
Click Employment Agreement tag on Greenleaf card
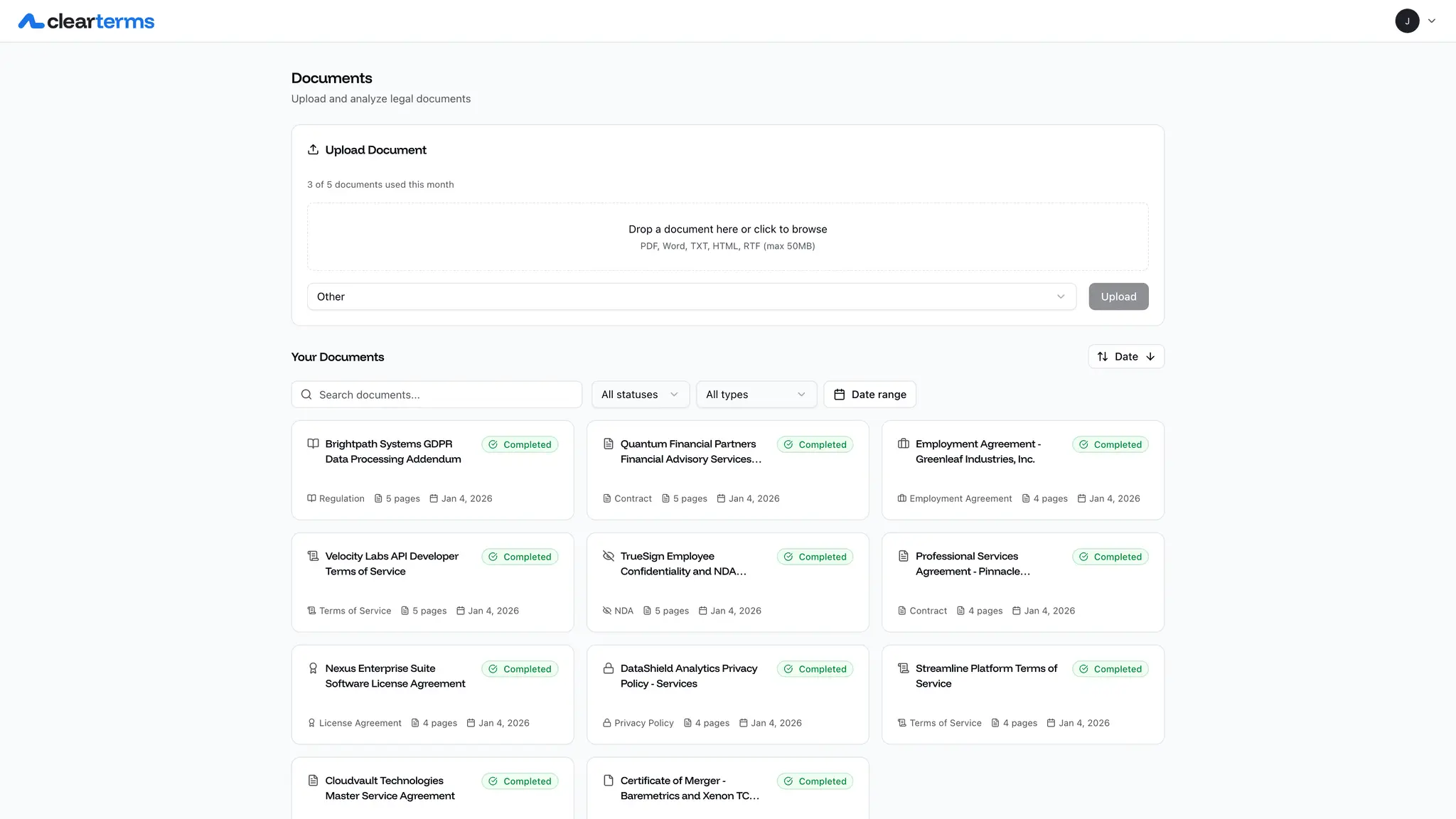tap(955, 498)
